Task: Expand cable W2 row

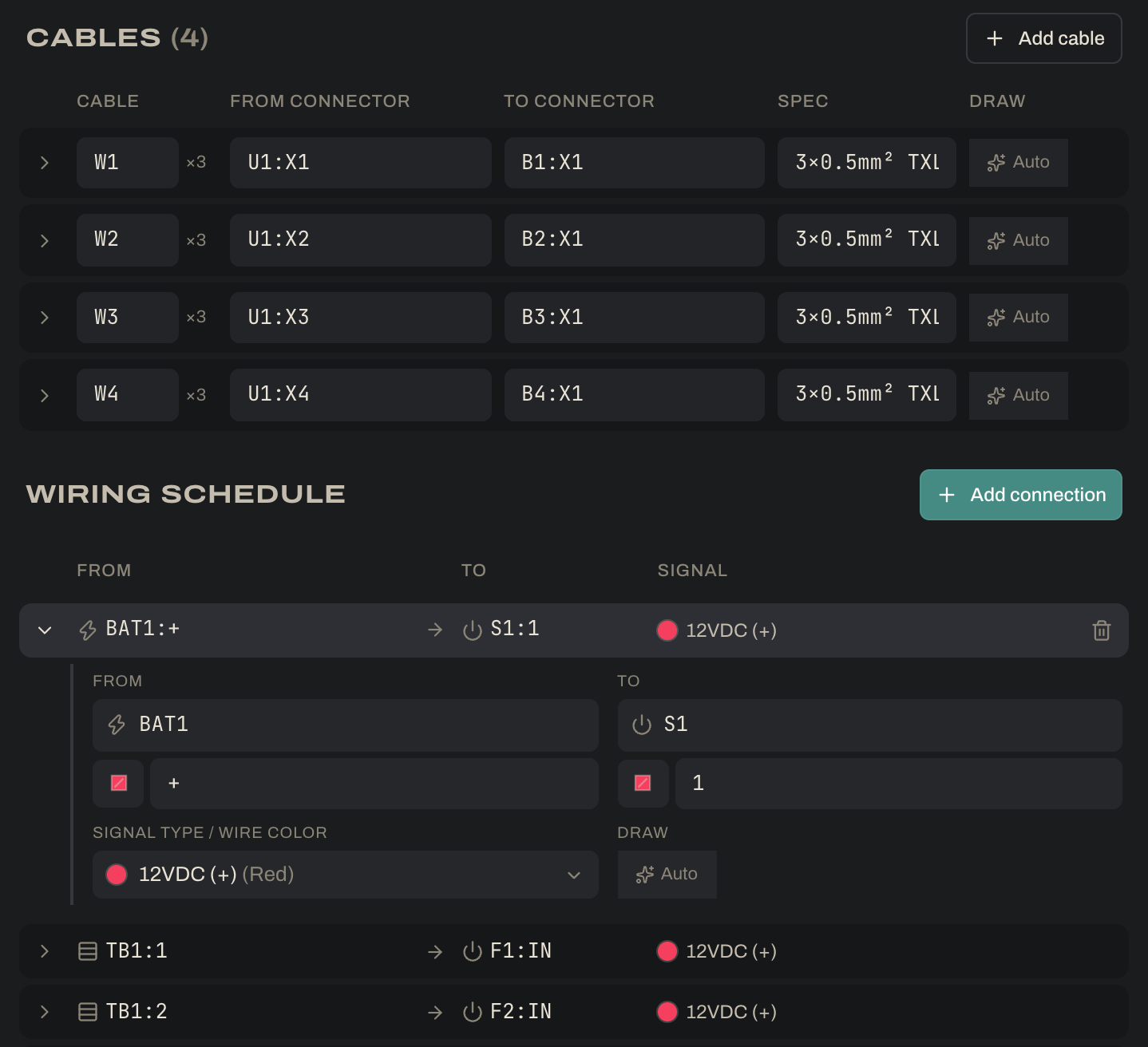Action: [x=45, y=240]
